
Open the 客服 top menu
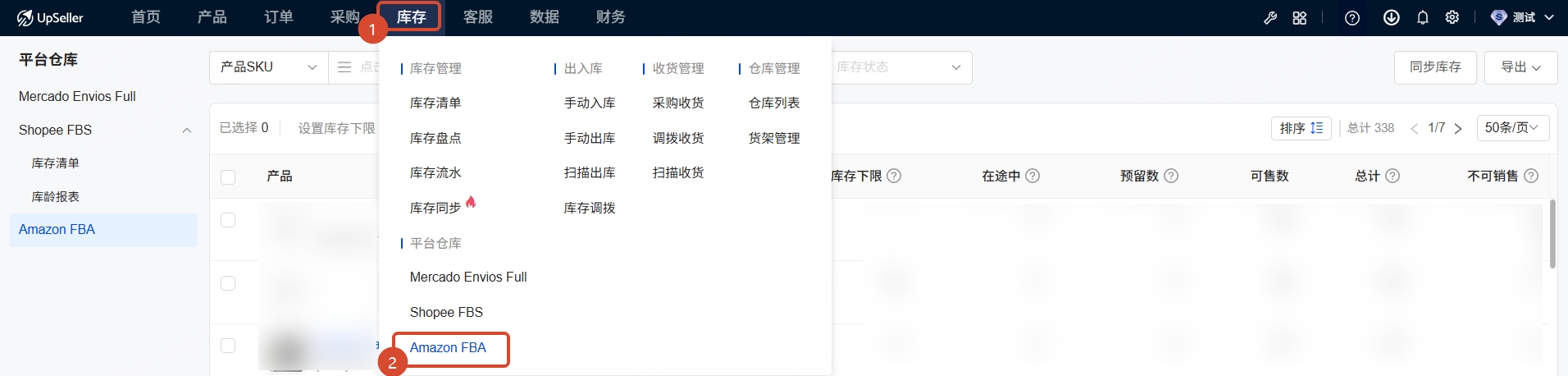[x=478, y=17]
